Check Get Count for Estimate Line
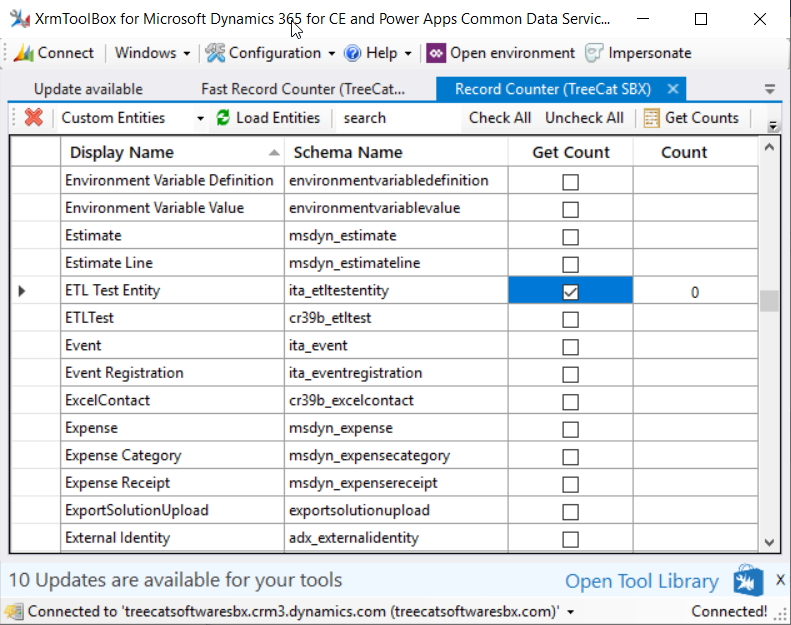 tap(570, 264)
